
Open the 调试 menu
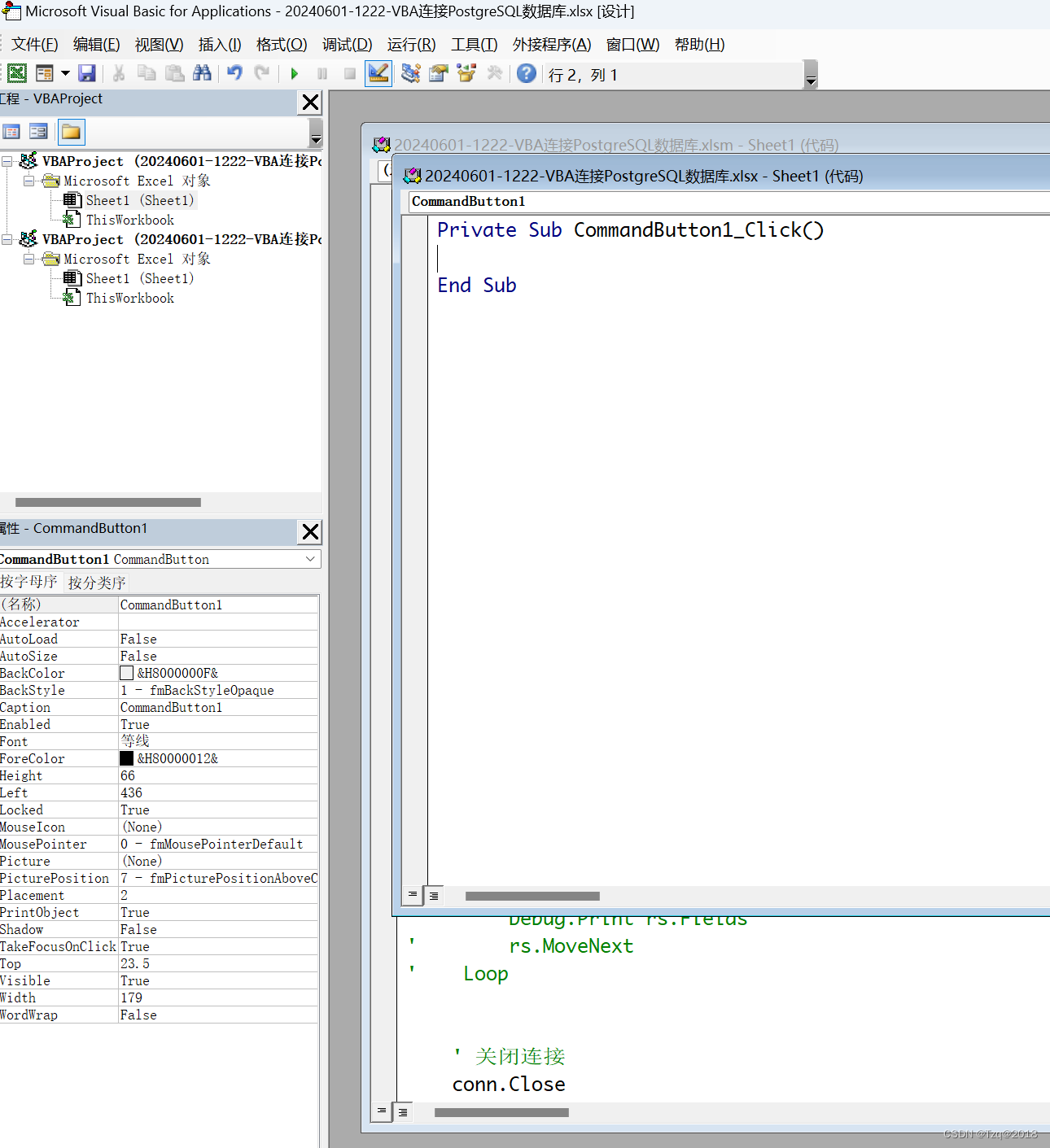click(x=348, y=45)
